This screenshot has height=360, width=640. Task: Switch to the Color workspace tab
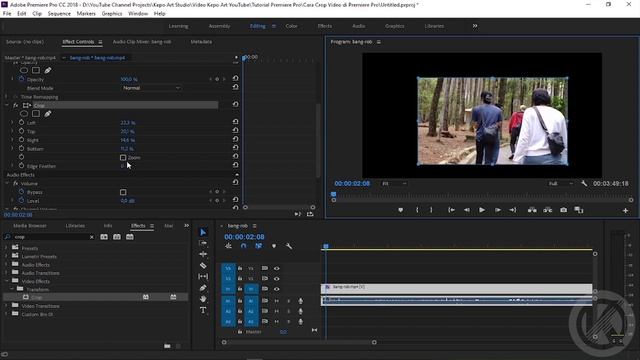coord(291,26)
